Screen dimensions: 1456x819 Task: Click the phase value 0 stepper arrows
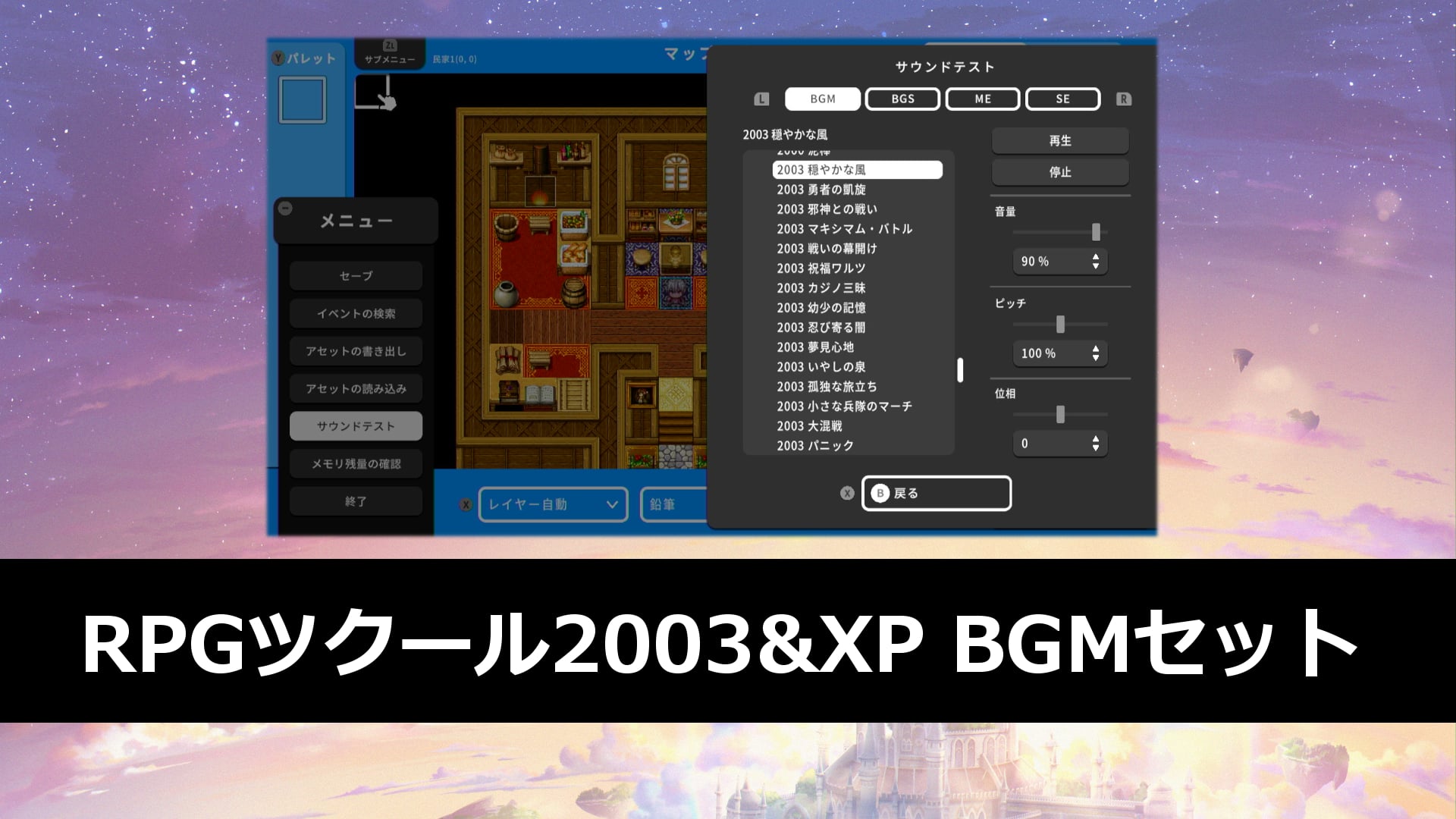point(1096,444)
